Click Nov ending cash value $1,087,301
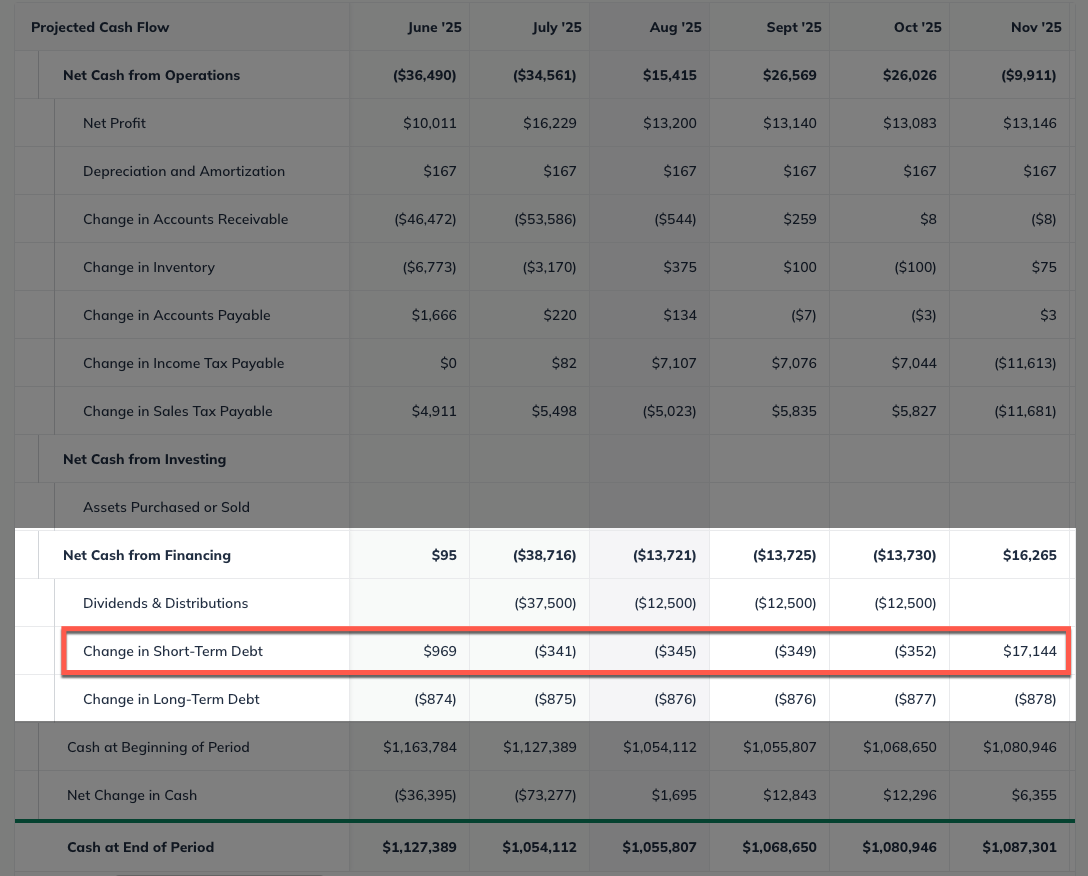This screenshot has height=876, width=1088. [1019, 847]
